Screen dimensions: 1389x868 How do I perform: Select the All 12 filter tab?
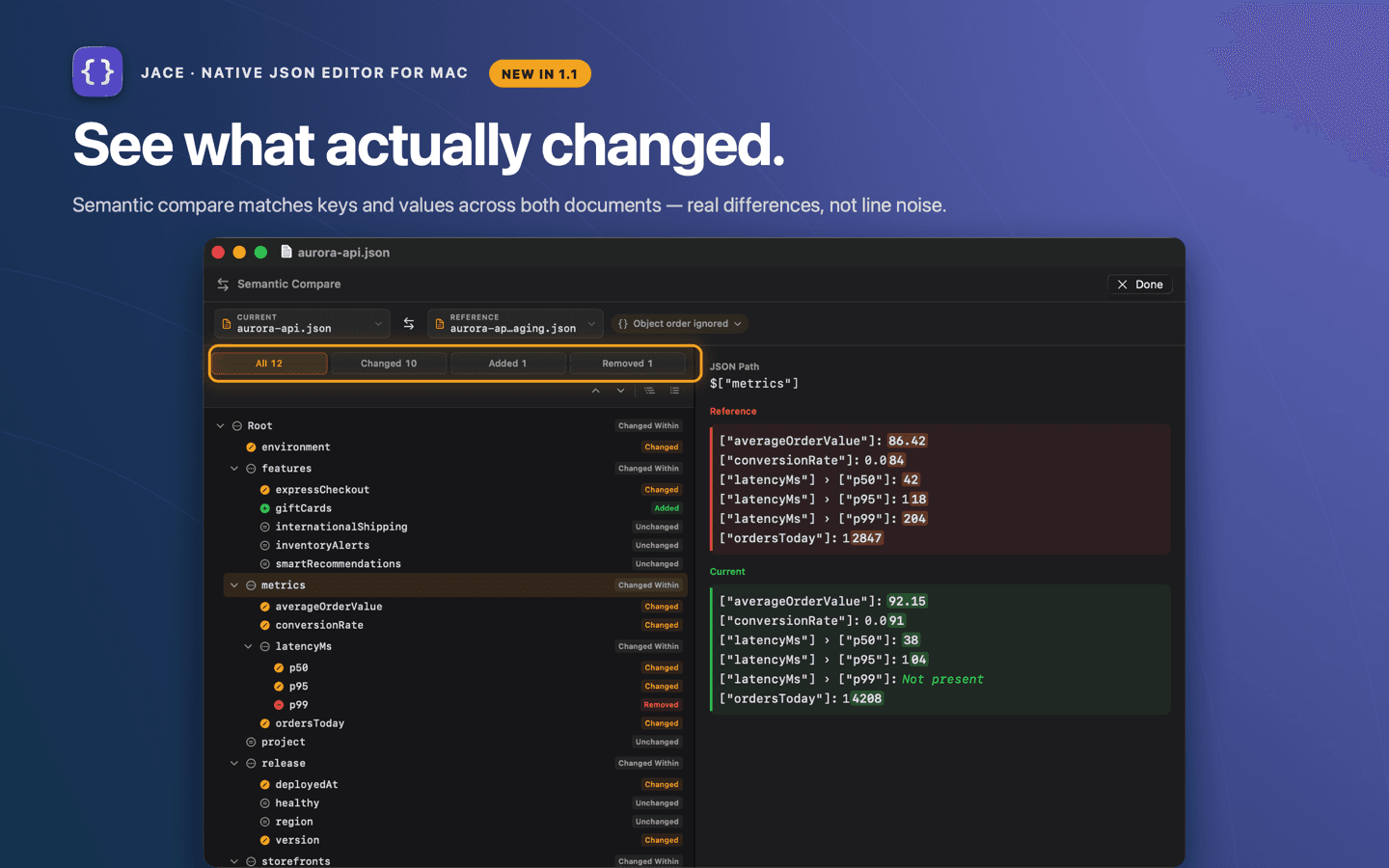point(269,364)
